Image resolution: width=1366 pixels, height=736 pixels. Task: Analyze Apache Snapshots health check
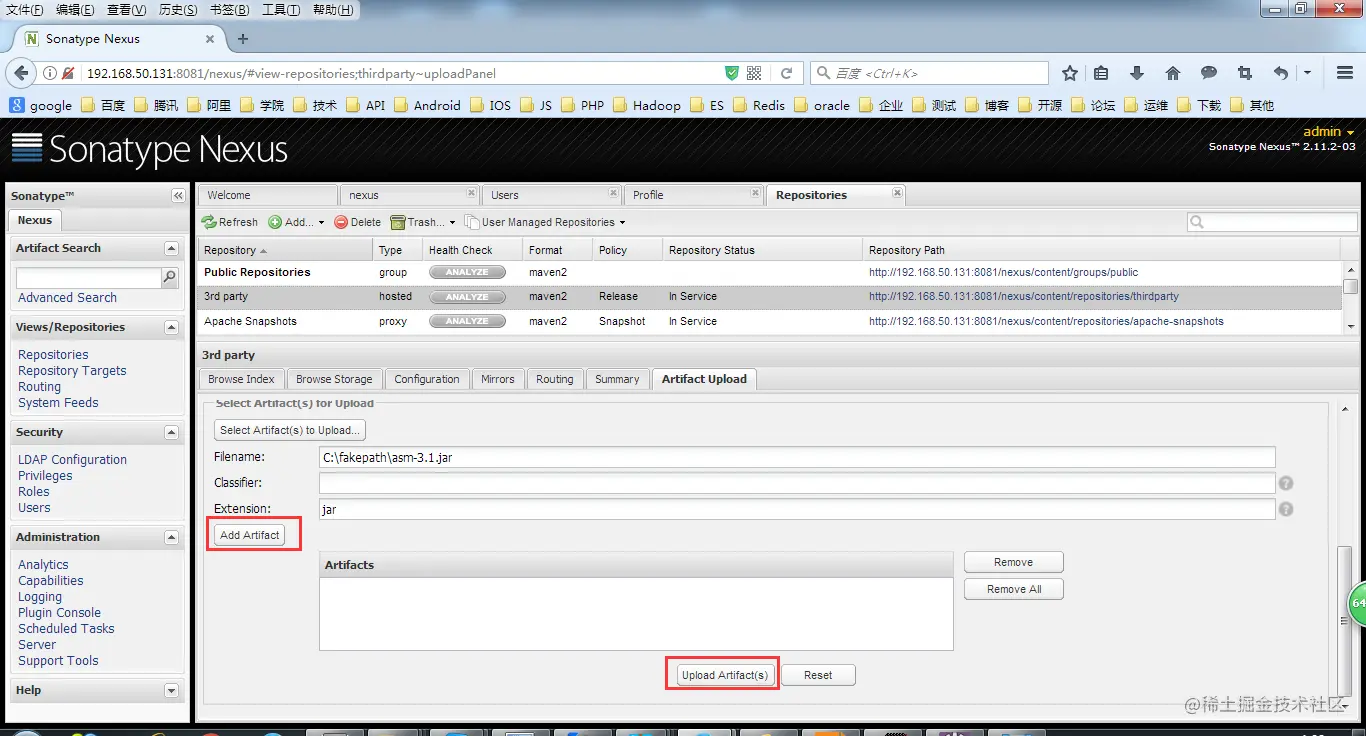click(x=467, y=321)
